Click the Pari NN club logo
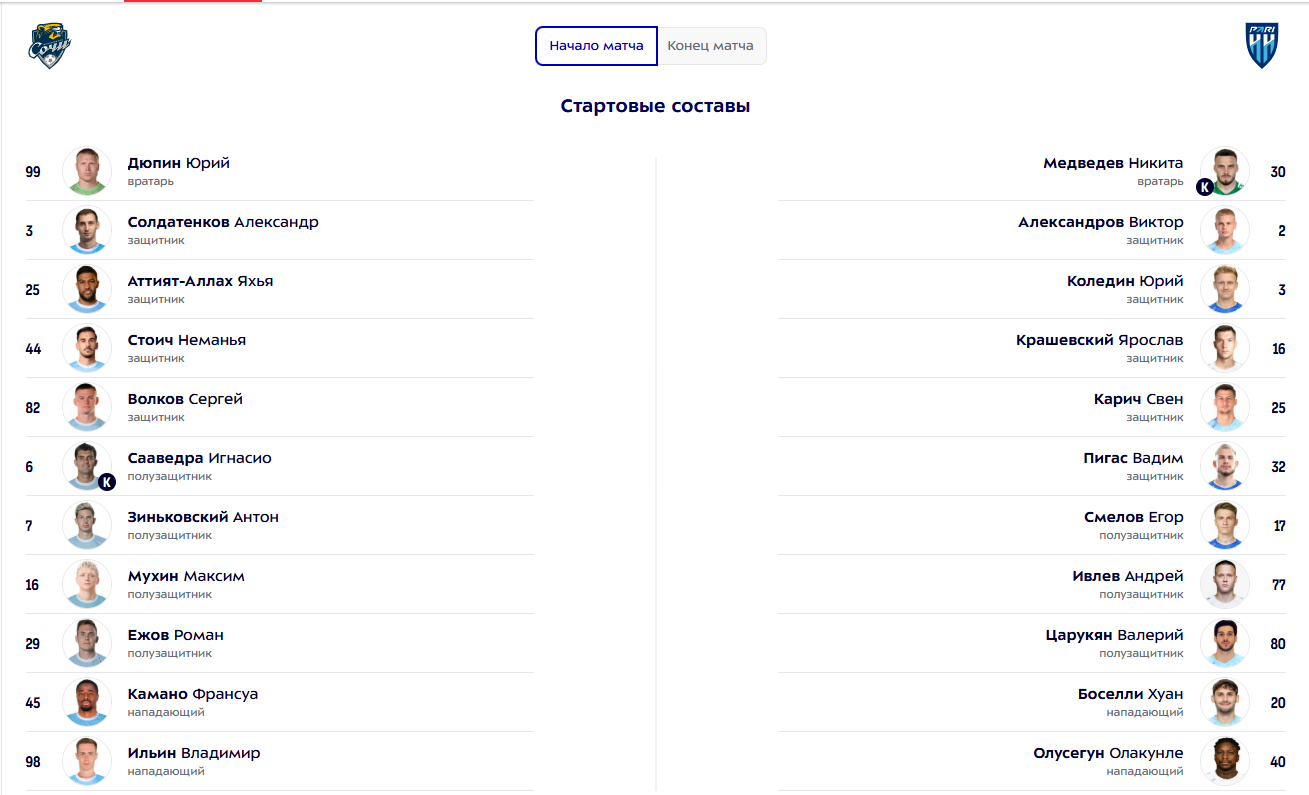This screenshot has height=795, width=1309. point(1261,46)
